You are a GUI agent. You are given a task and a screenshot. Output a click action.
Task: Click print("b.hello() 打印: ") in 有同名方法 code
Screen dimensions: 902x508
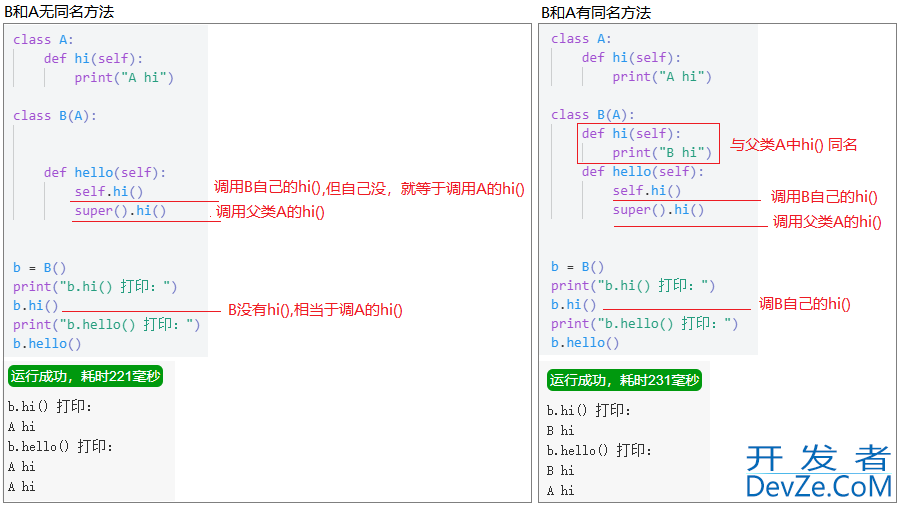[x=644, y=323]
